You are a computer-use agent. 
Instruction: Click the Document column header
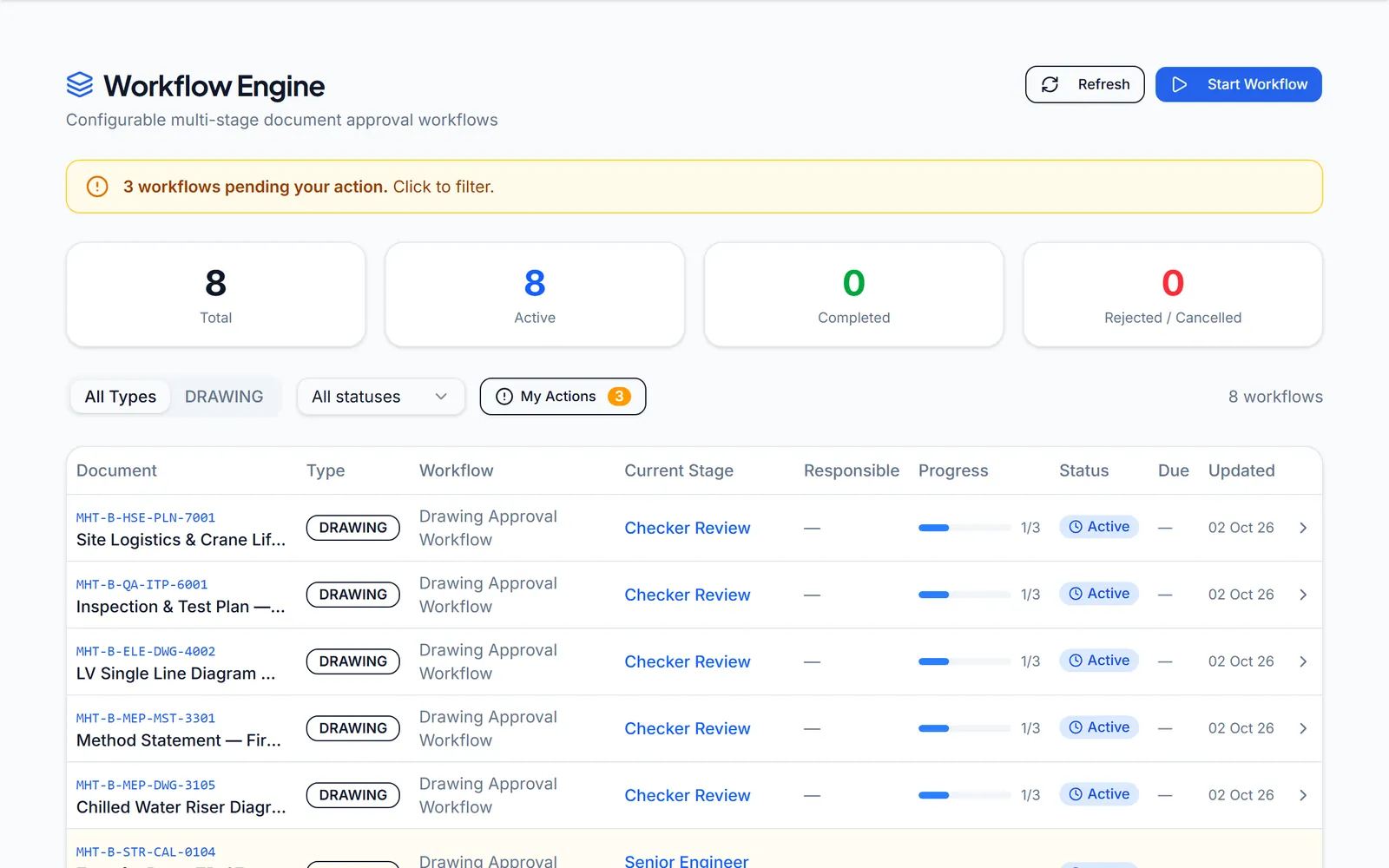click(116, 470)
